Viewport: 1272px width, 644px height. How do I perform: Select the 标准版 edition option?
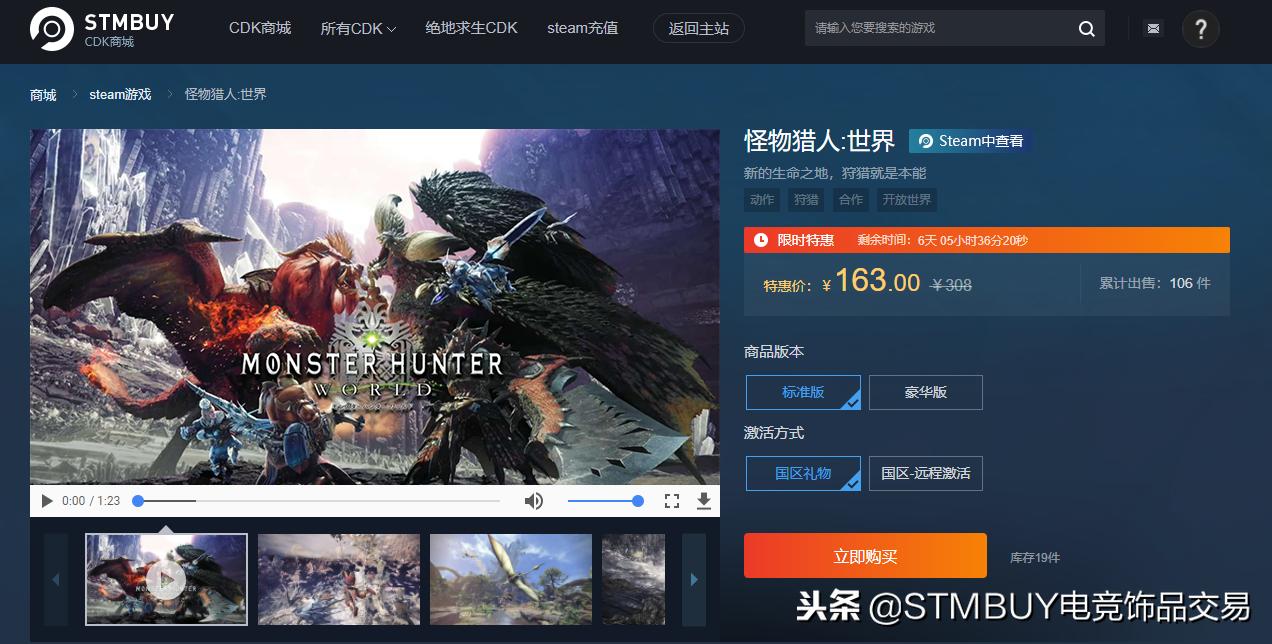pyautogui.click(x=803, y=392)
